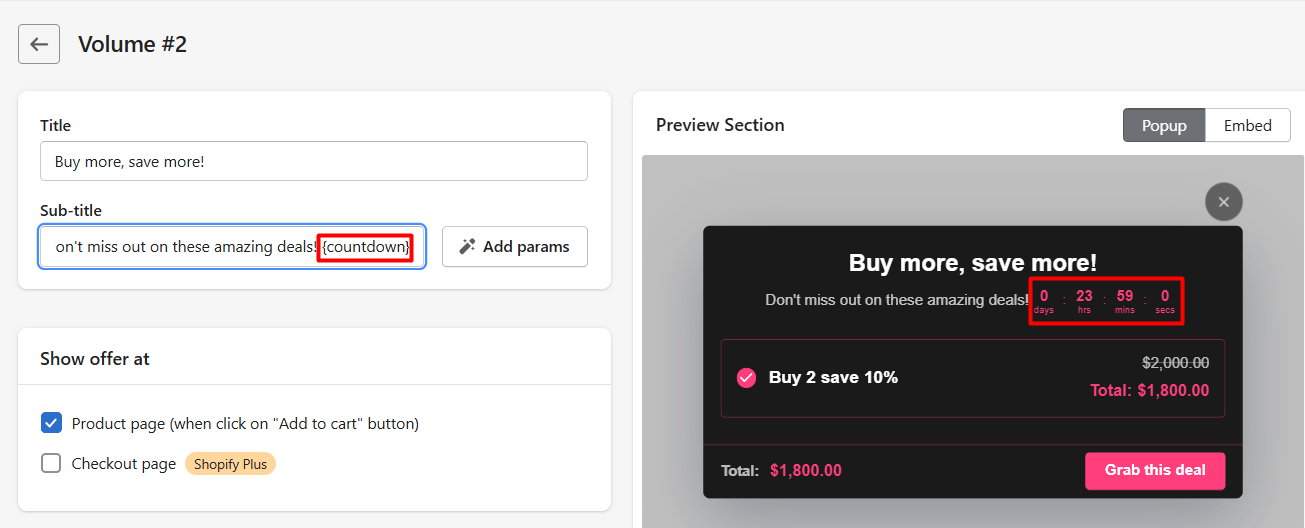1305x528 pixels.
Task: Select the pink checkmark circle for Buy 2
Action: pos(746,378)
